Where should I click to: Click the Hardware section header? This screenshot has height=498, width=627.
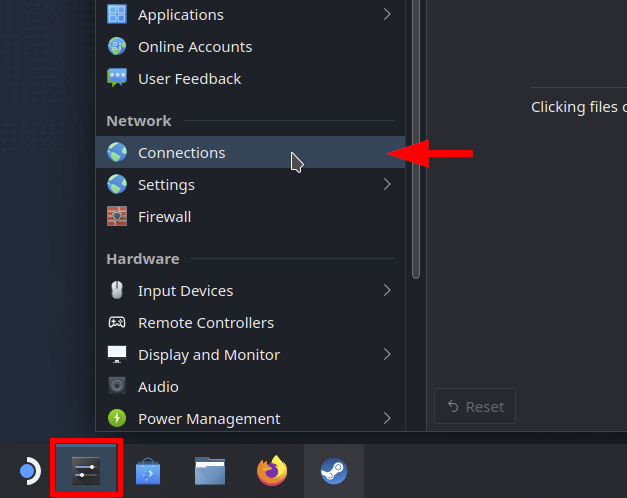click(x=143, y=259)
